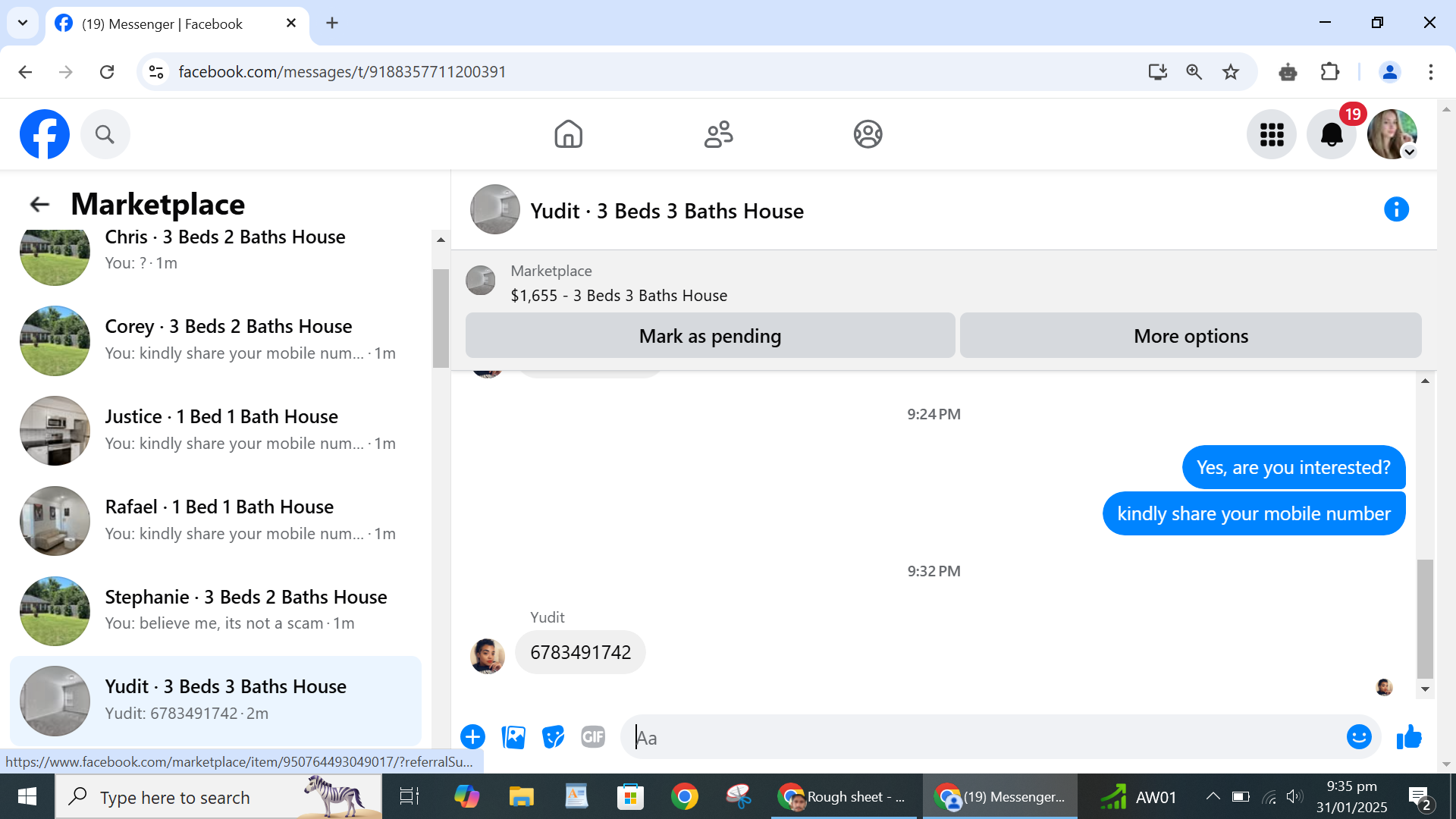Screen dimensions: 1456x819
Task: Click the conversation list scrollbar
Action: 441,318
